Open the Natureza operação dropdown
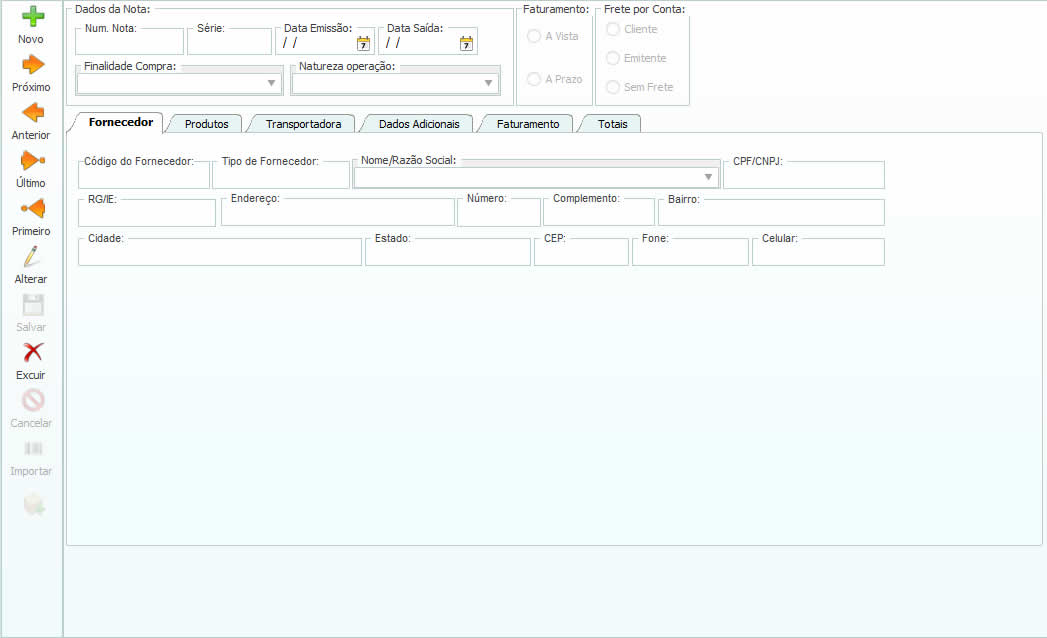The width and height of the screenshot is (1047, 638). point(489,84)
